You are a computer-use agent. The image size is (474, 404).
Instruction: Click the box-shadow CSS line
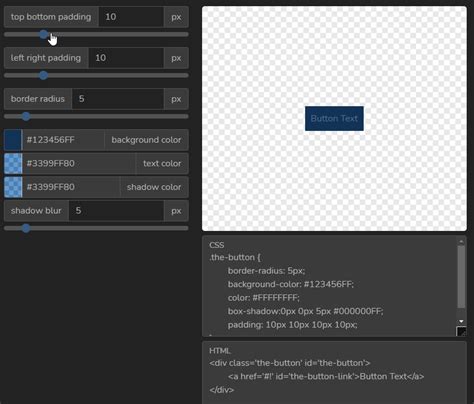(x=306, y=311)
